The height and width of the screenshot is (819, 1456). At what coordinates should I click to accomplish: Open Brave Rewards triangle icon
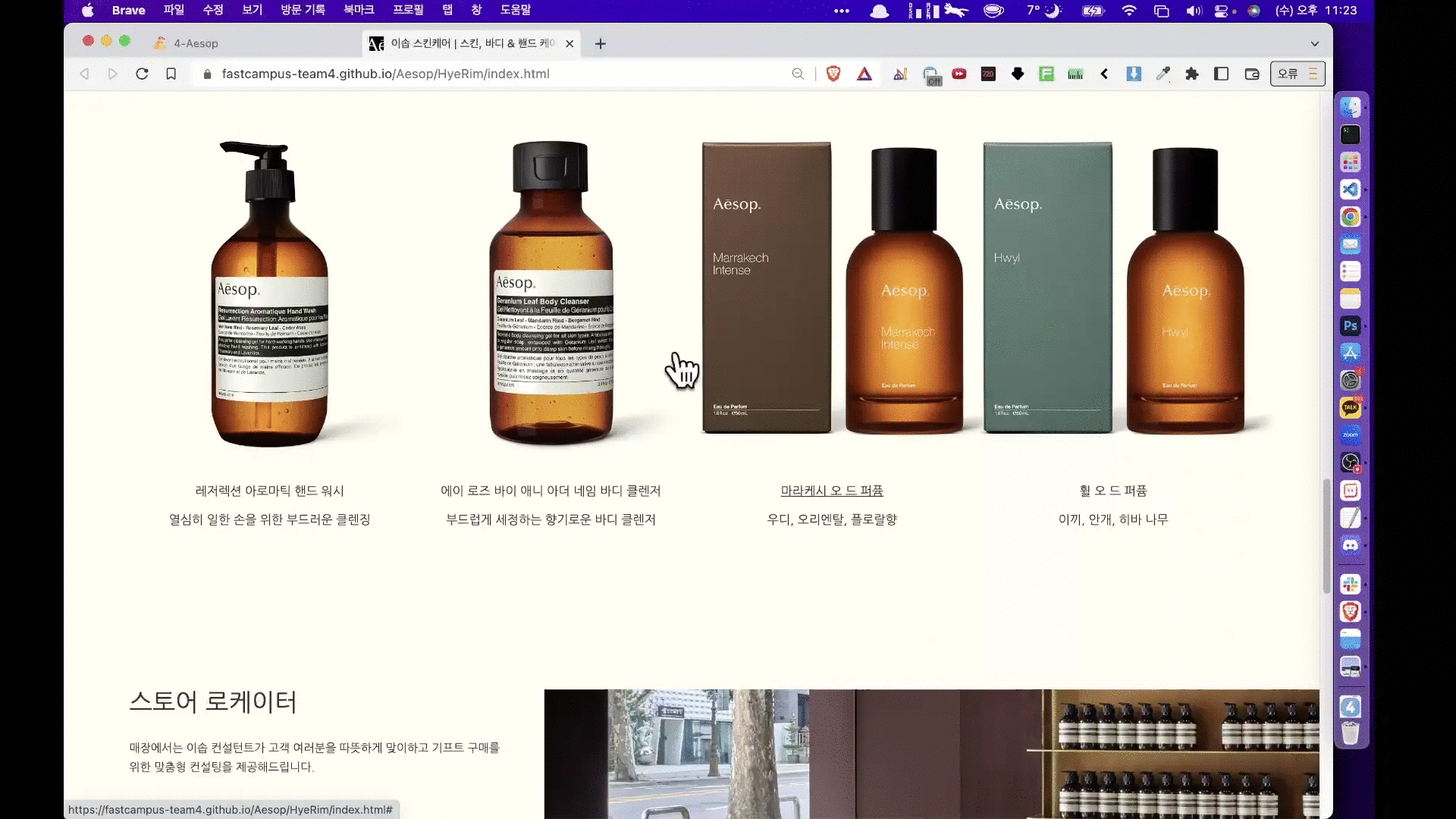tap(864, 74)
